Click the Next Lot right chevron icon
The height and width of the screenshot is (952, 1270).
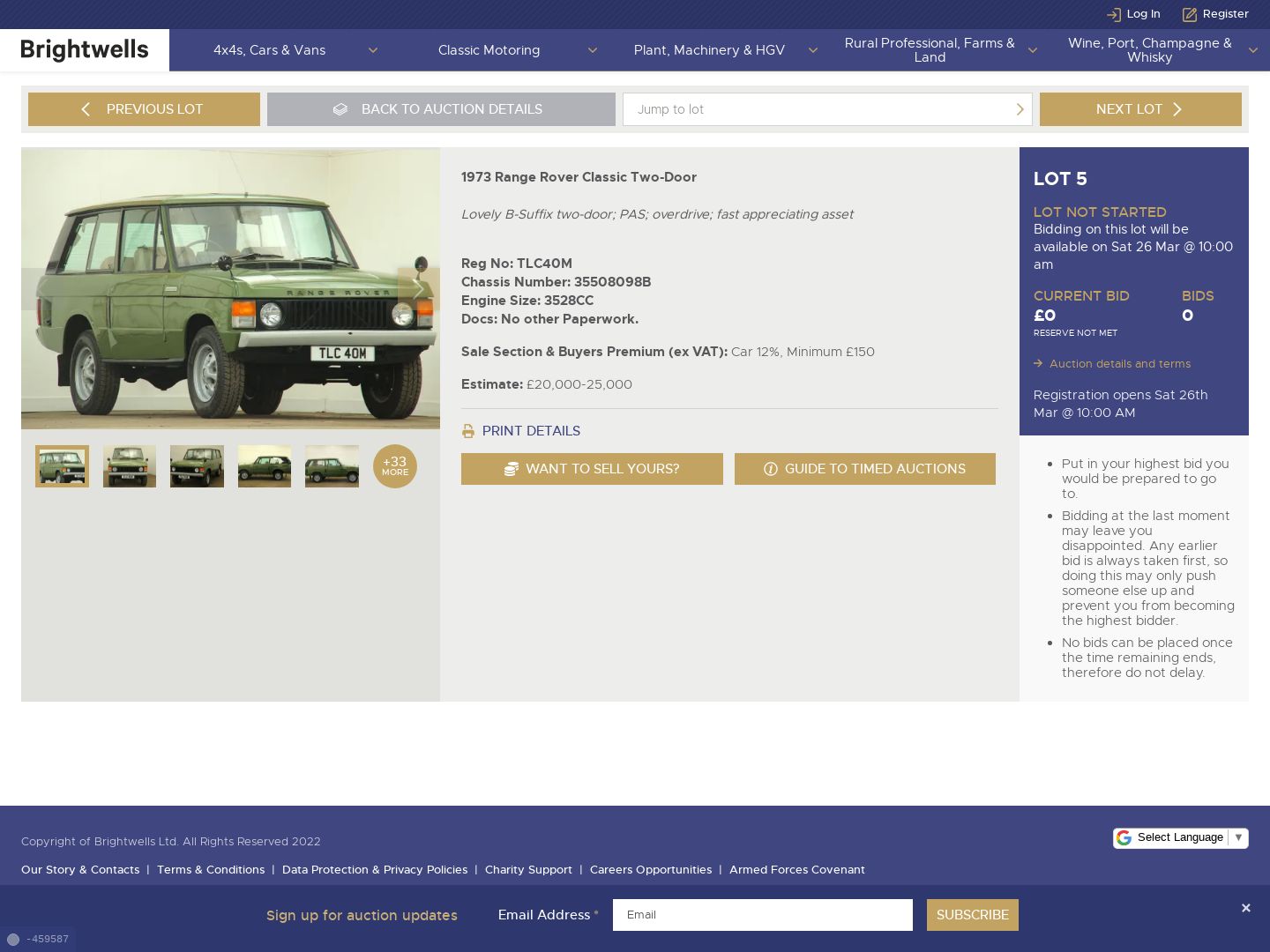(1177, 109)
